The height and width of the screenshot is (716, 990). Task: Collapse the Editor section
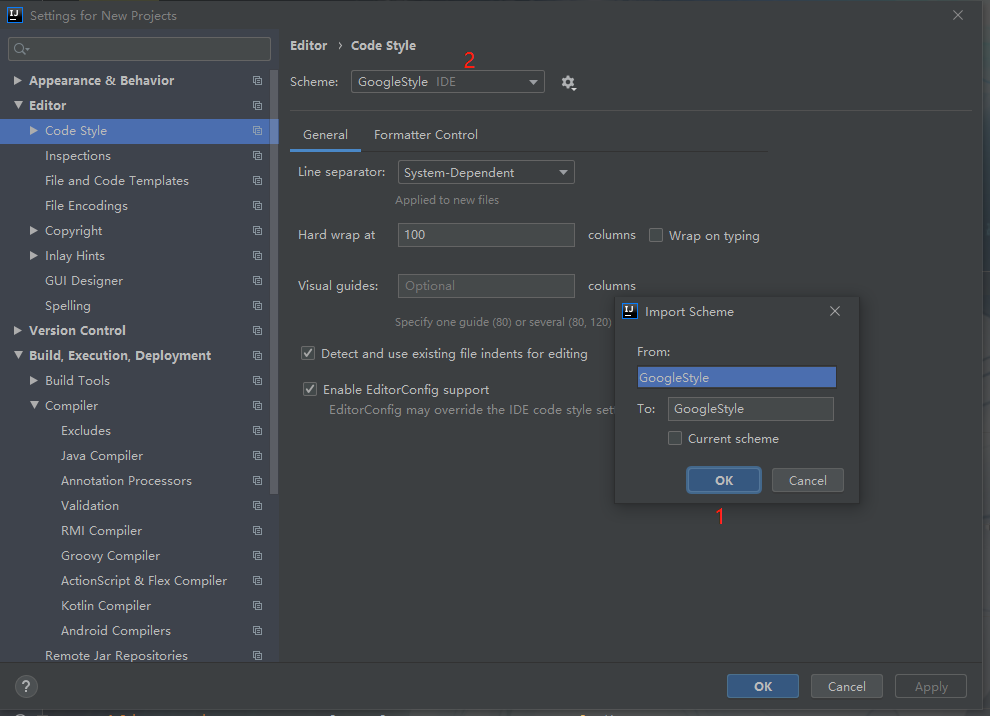click(18, 105)
